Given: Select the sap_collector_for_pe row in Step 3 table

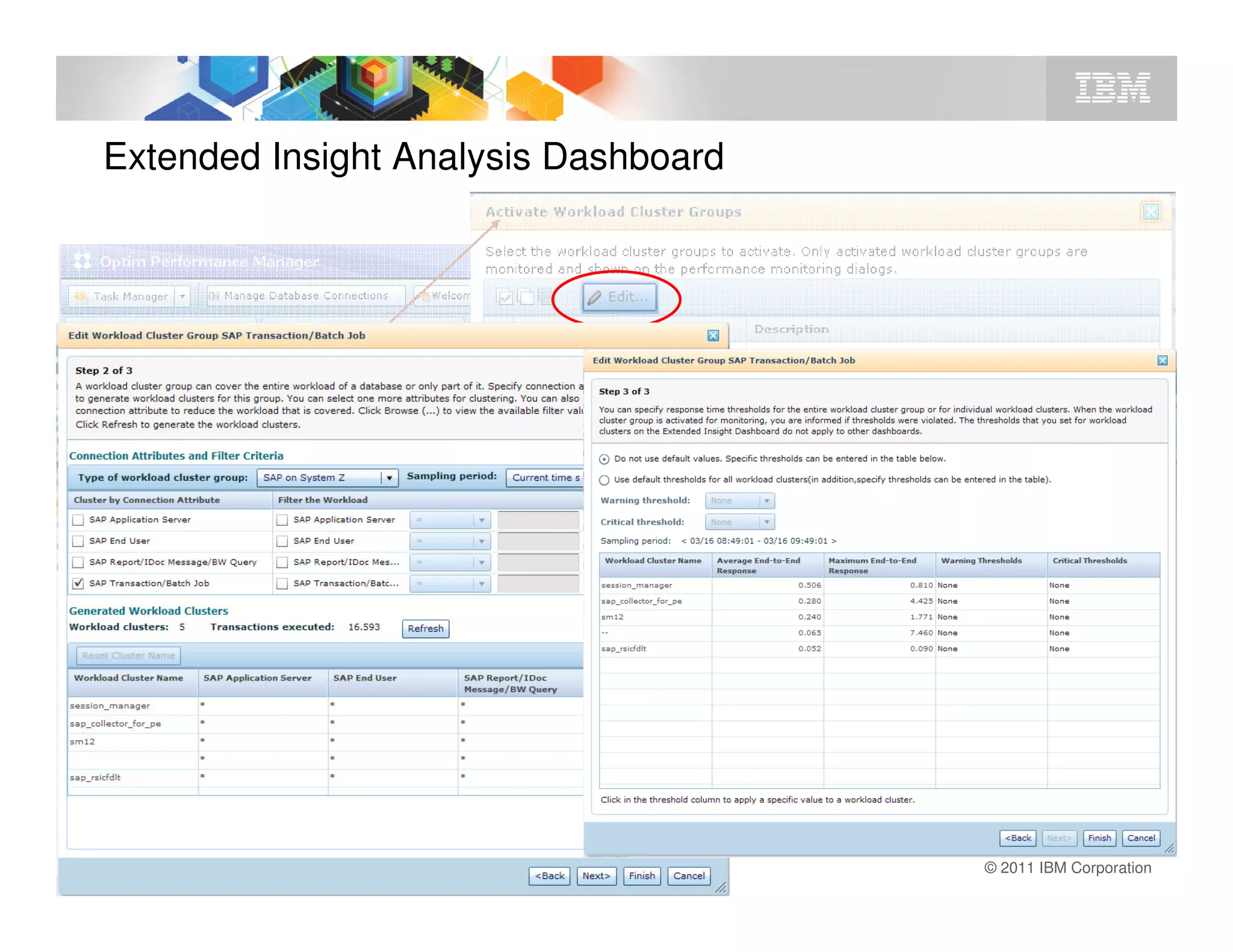Looking at the screenshot, I should pos(880,601).
